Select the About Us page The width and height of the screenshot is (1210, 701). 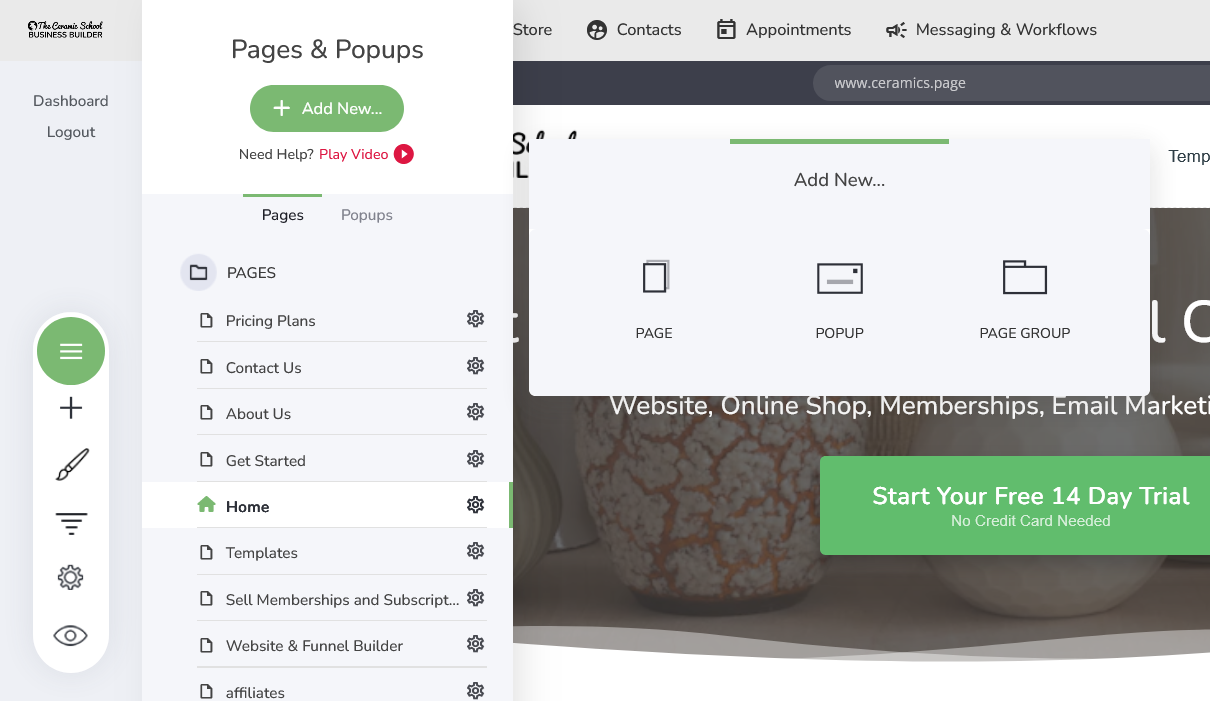pos(259,414)
